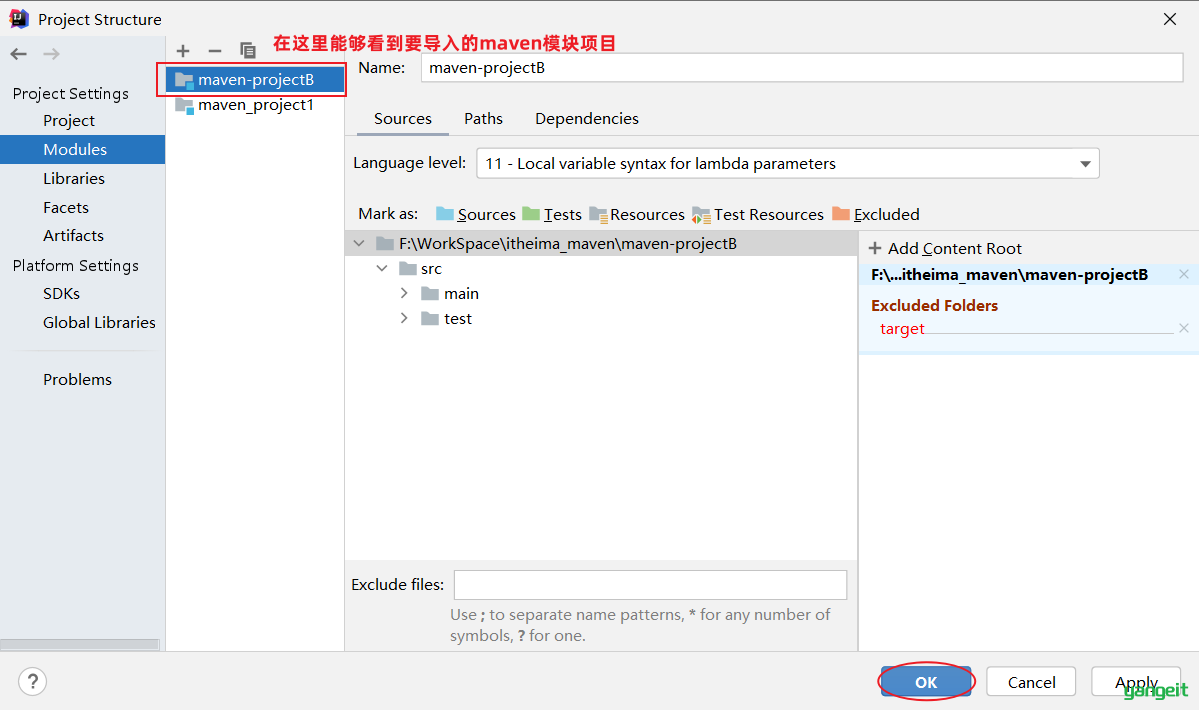Click the Cancel button

point(1031,682)
